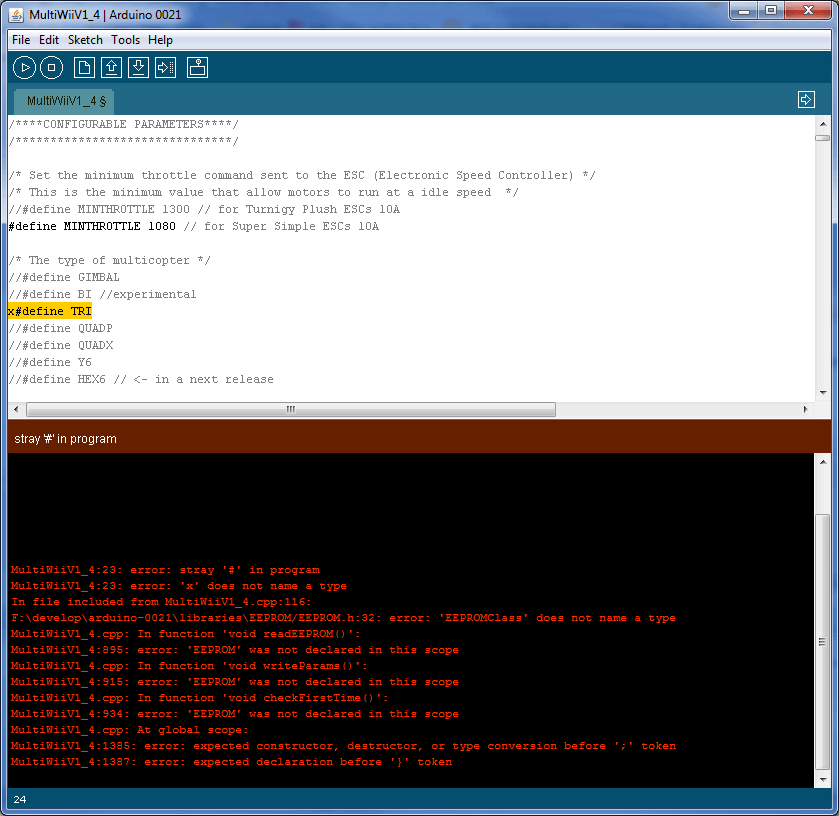Screen dimensions: 839x816
Task: Open the Sketch menu
Action: [x=85, y=40]
